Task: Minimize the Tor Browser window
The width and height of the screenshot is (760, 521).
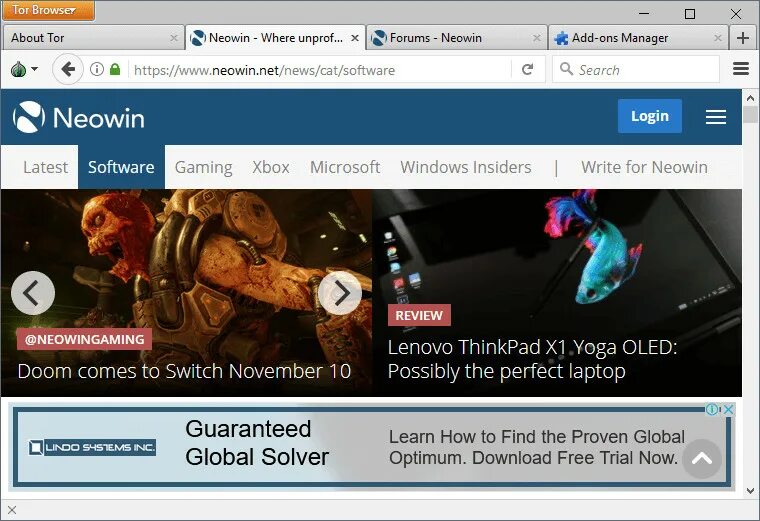Action: (x=644, y=14)
